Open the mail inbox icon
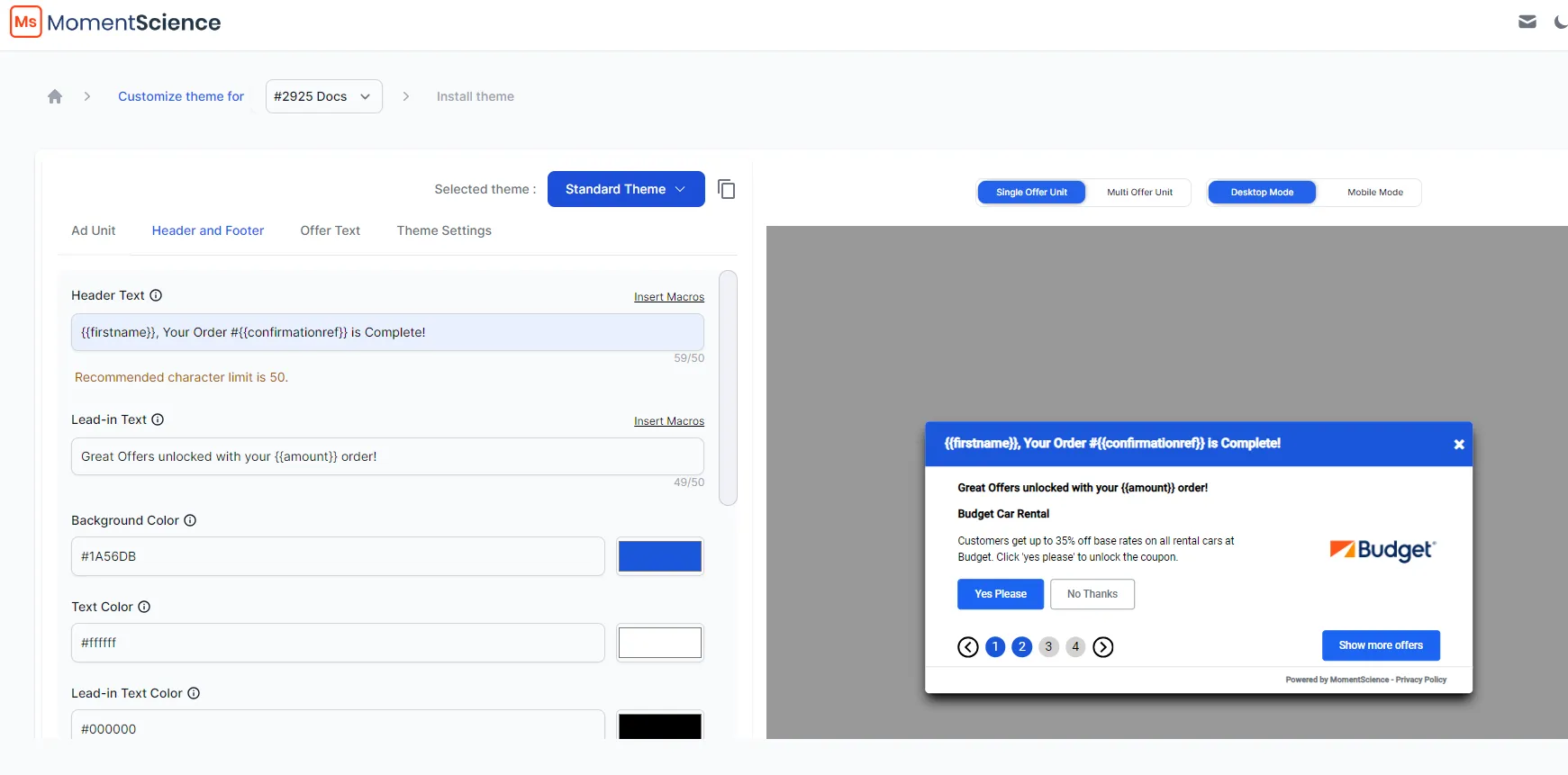 click(x=1527, y=22)
